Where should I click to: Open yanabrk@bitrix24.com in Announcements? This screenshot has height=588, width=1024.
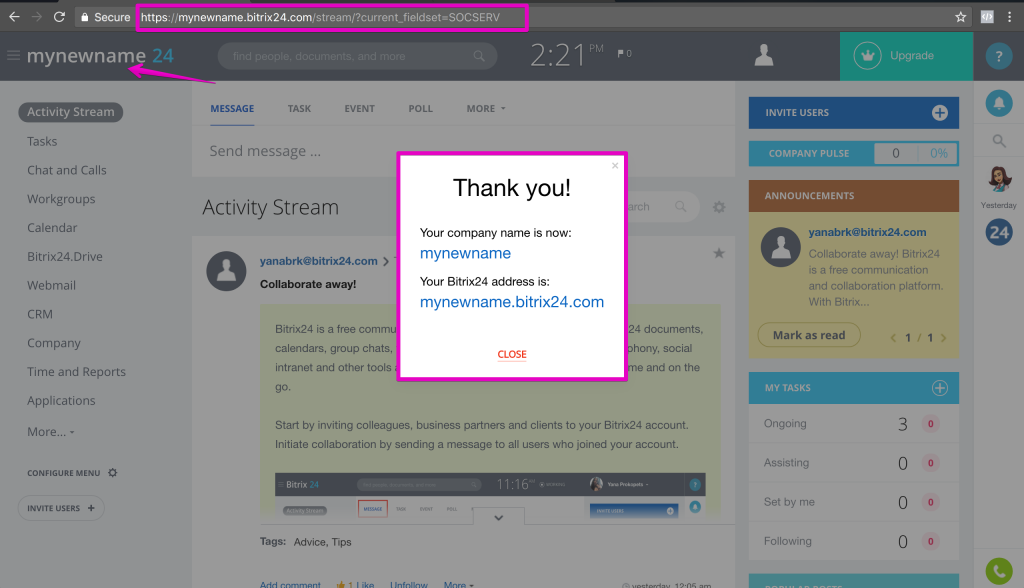867,232
